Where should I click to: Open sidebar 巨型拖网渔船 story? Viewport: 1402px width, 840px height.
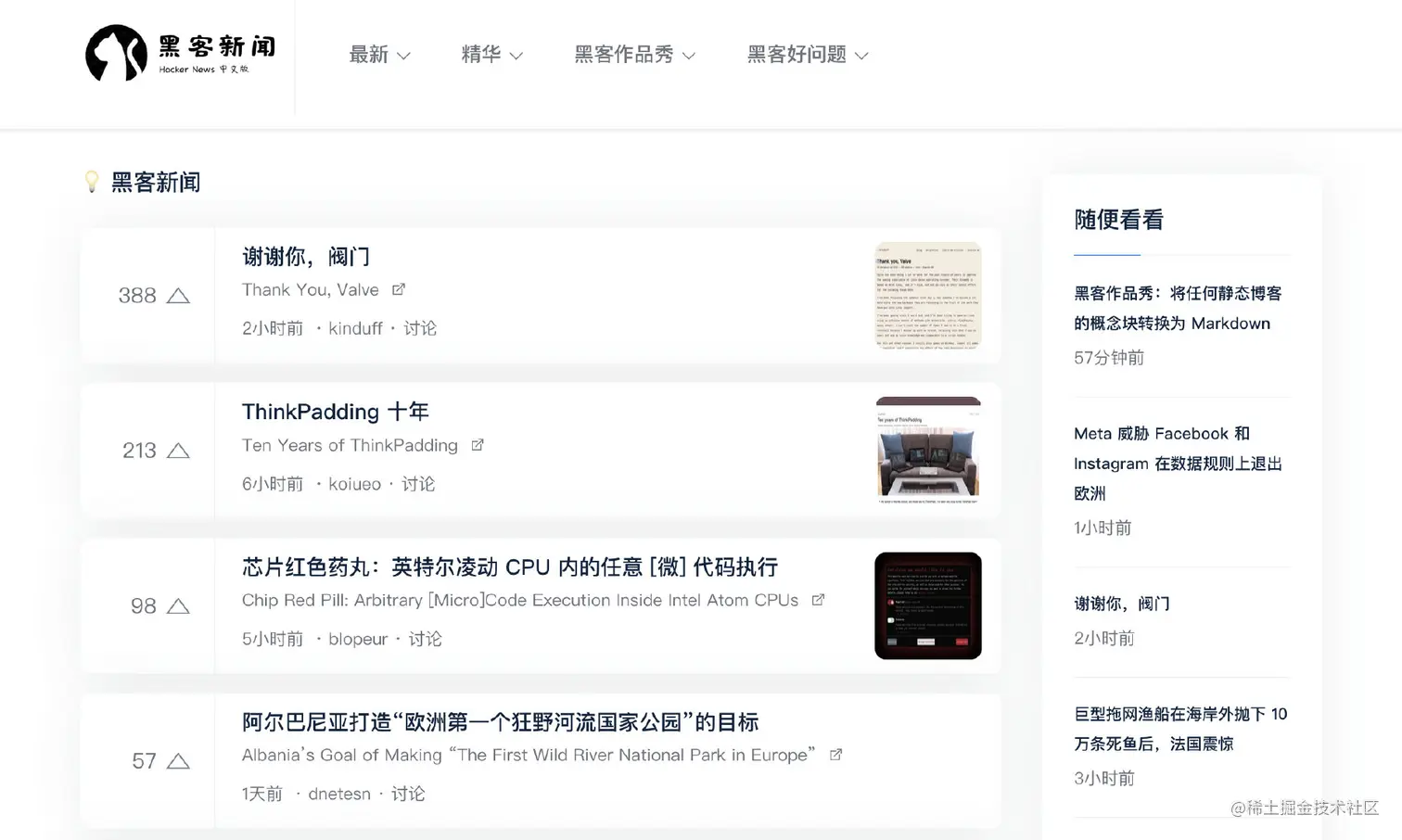click(1180, 729)
